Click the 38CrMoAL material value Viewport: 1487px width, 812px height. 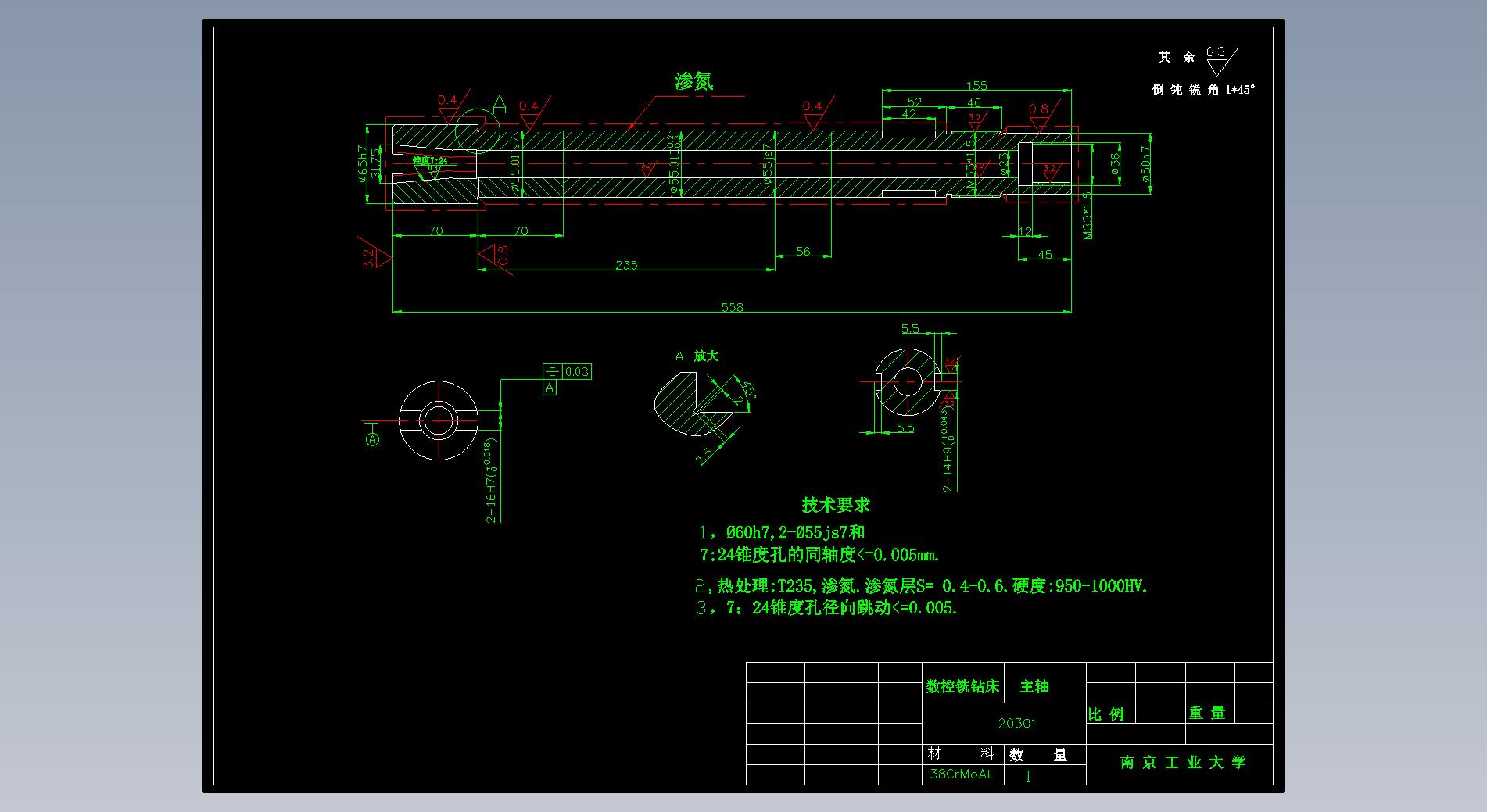coord(961,774)
